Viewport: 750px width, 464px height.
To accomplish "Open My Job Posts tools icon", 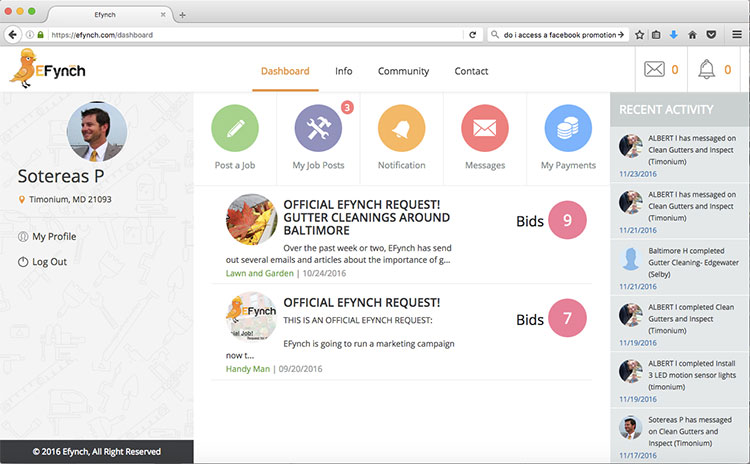I will pos(318,129).
